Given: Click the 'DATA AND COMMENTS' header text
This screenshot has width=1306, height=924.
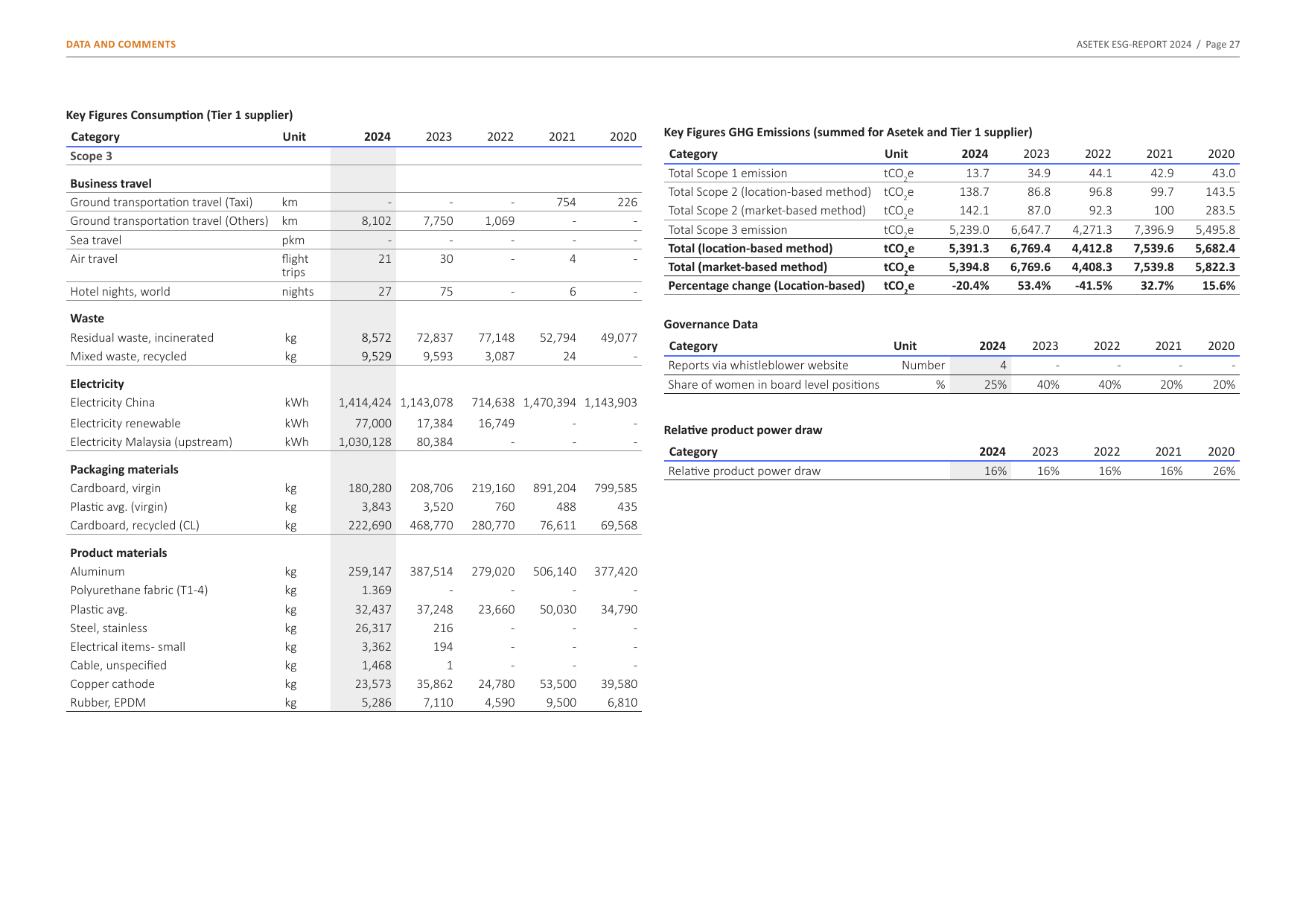Looking at the screenshot, I should 121,45.
